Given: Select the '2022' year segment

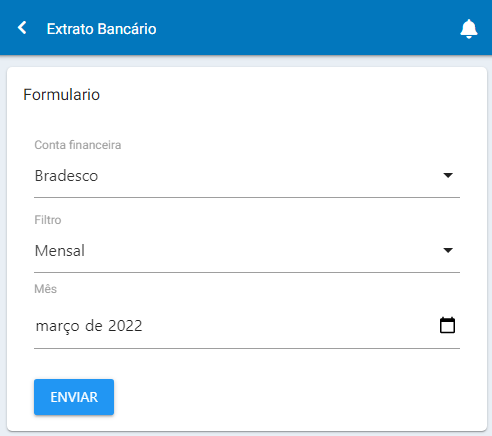Looking at the screenshot, I should (125, 326).
